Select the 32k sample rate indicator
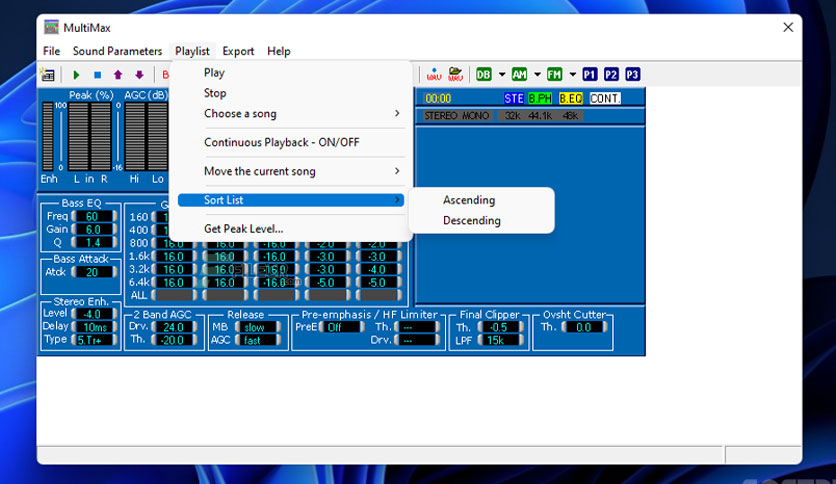This screenshot has height=484, width=836. pos(512,116)
